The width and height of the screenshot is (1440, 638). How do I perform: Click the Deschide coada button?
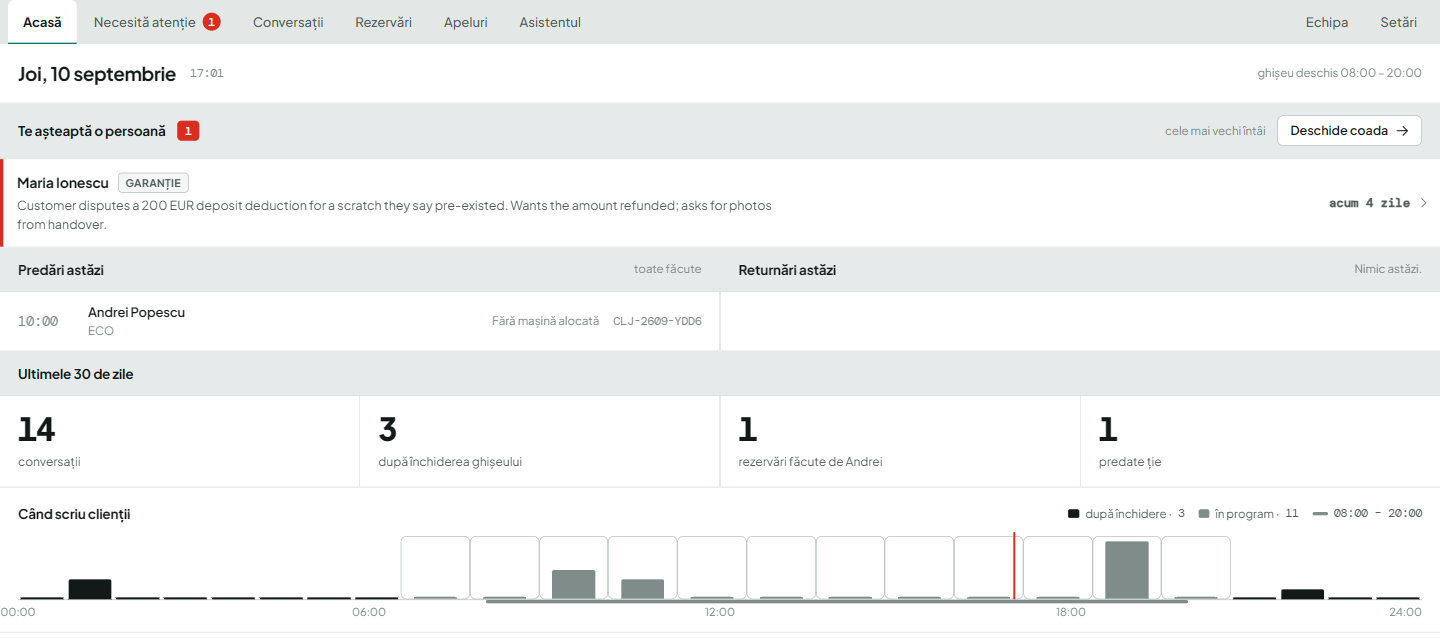pyautogui.click(x=1349, y=131)
